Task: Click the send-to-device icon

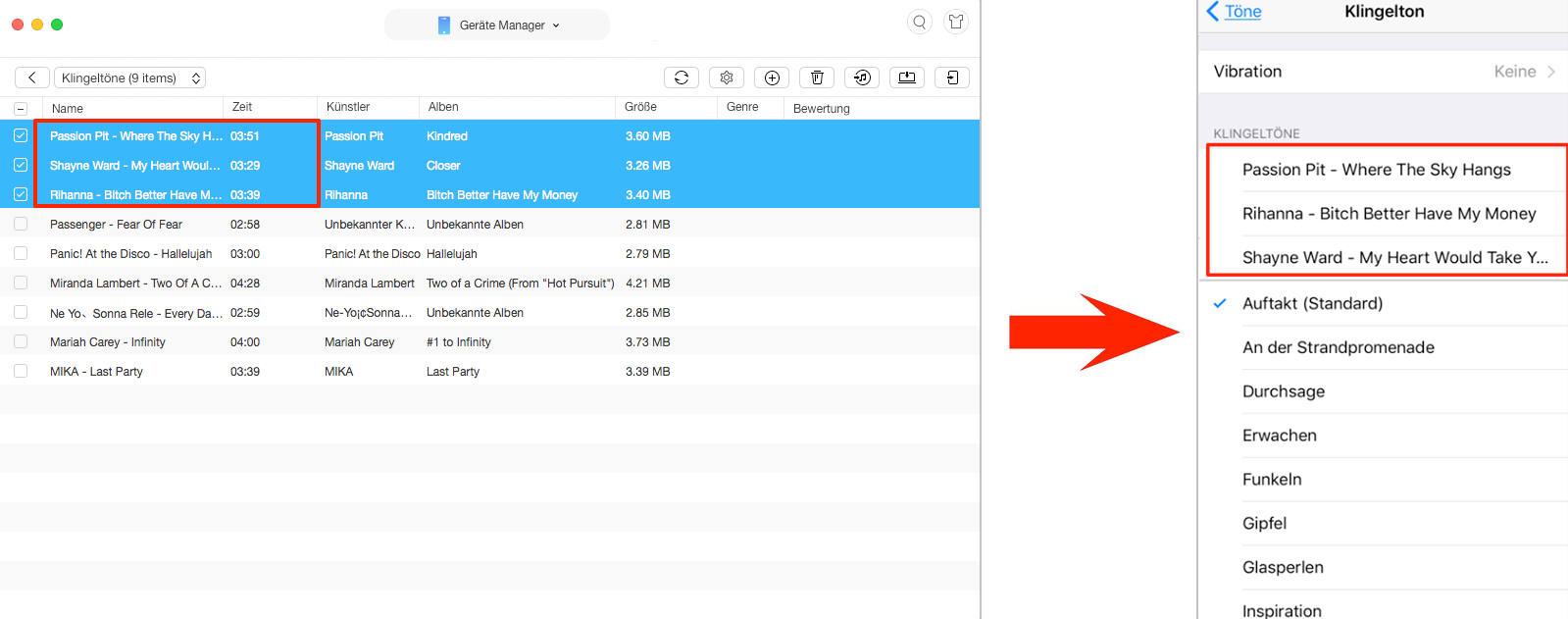Action: pyautogui.click(x=952, y=77)
